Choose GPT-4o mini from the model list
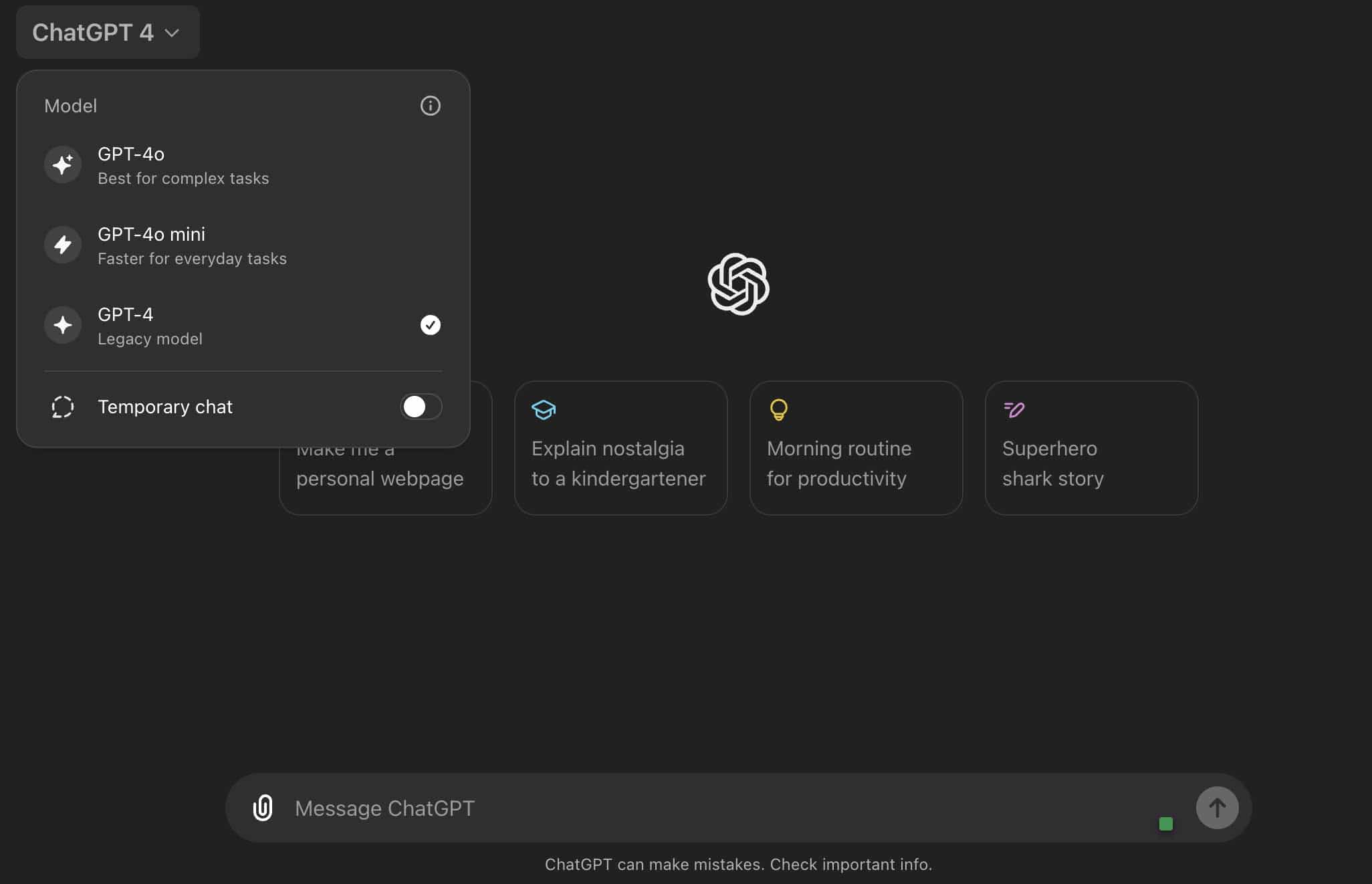 tap(243, 245)
